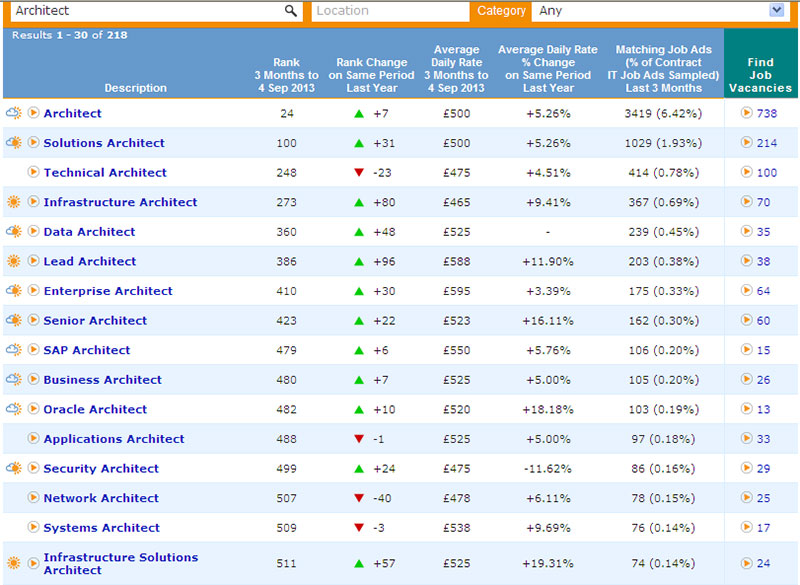Click the cloud icon beside SAP Architect
The height and width of the screenshot is (585, 800).
[x=14, y=349]
